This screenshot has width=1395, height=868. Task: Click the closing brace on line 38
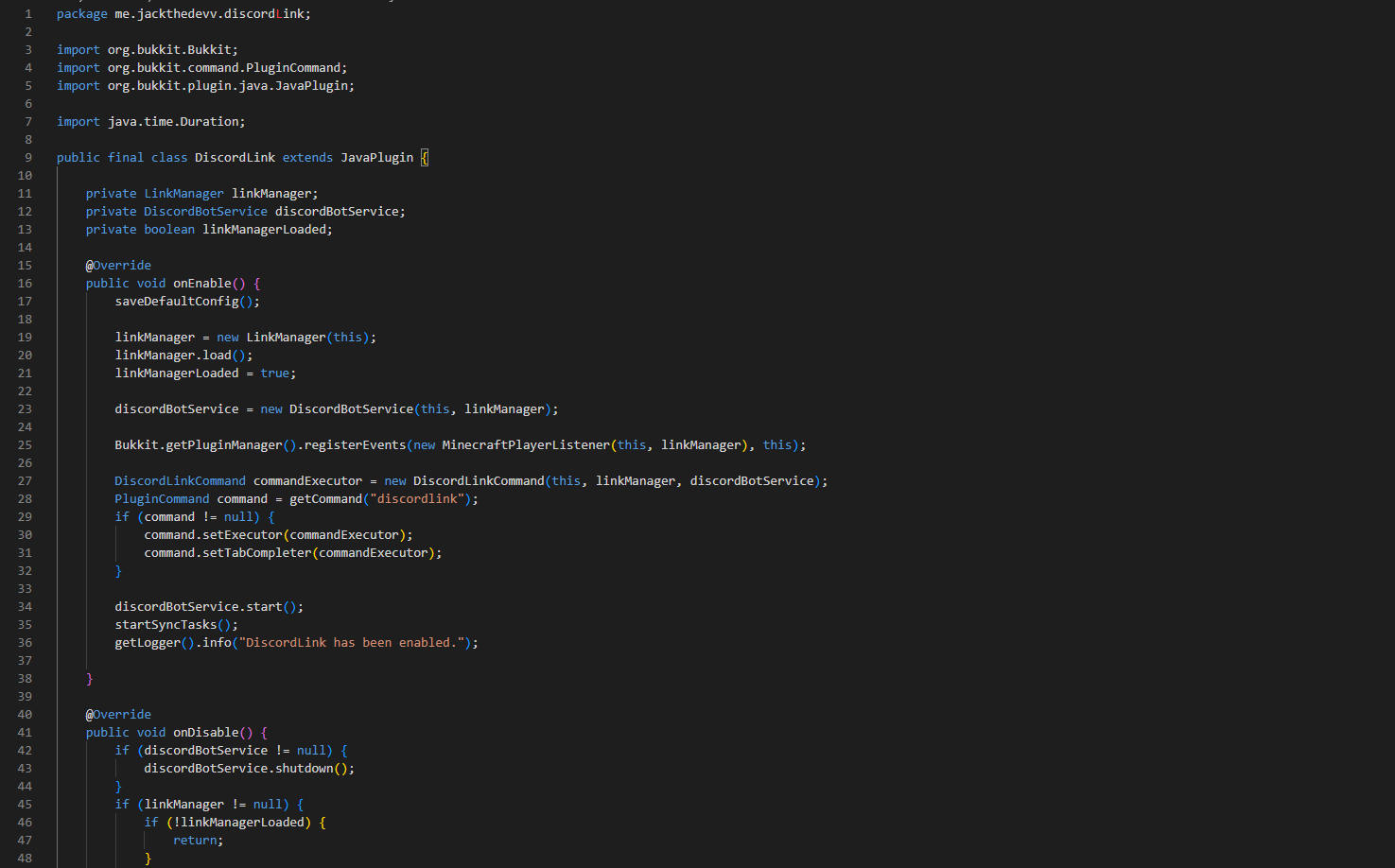(x=90, y=679)
